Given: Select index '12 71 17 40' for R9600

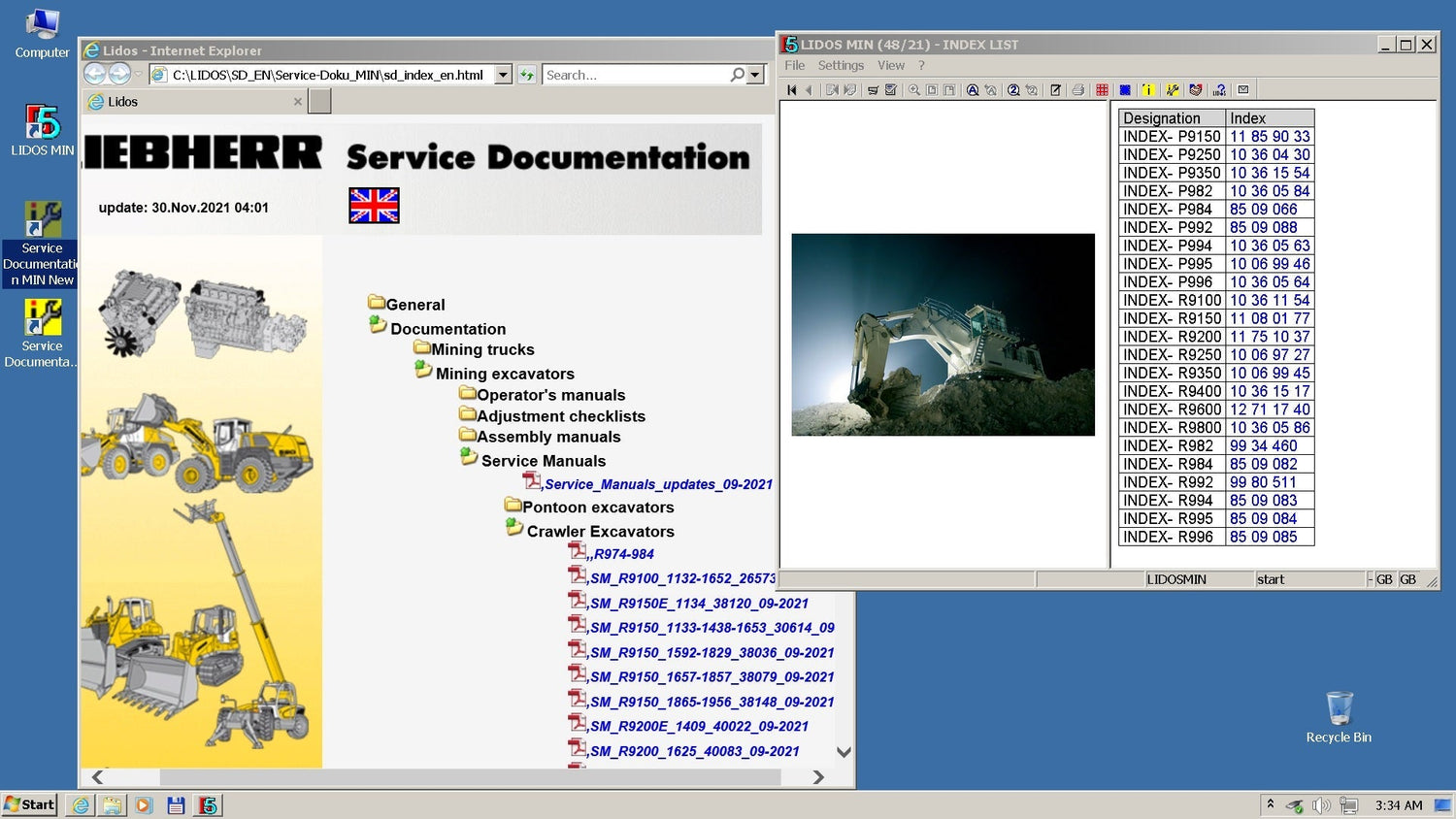Looking at the screenshot, I should coord(1270,409).
